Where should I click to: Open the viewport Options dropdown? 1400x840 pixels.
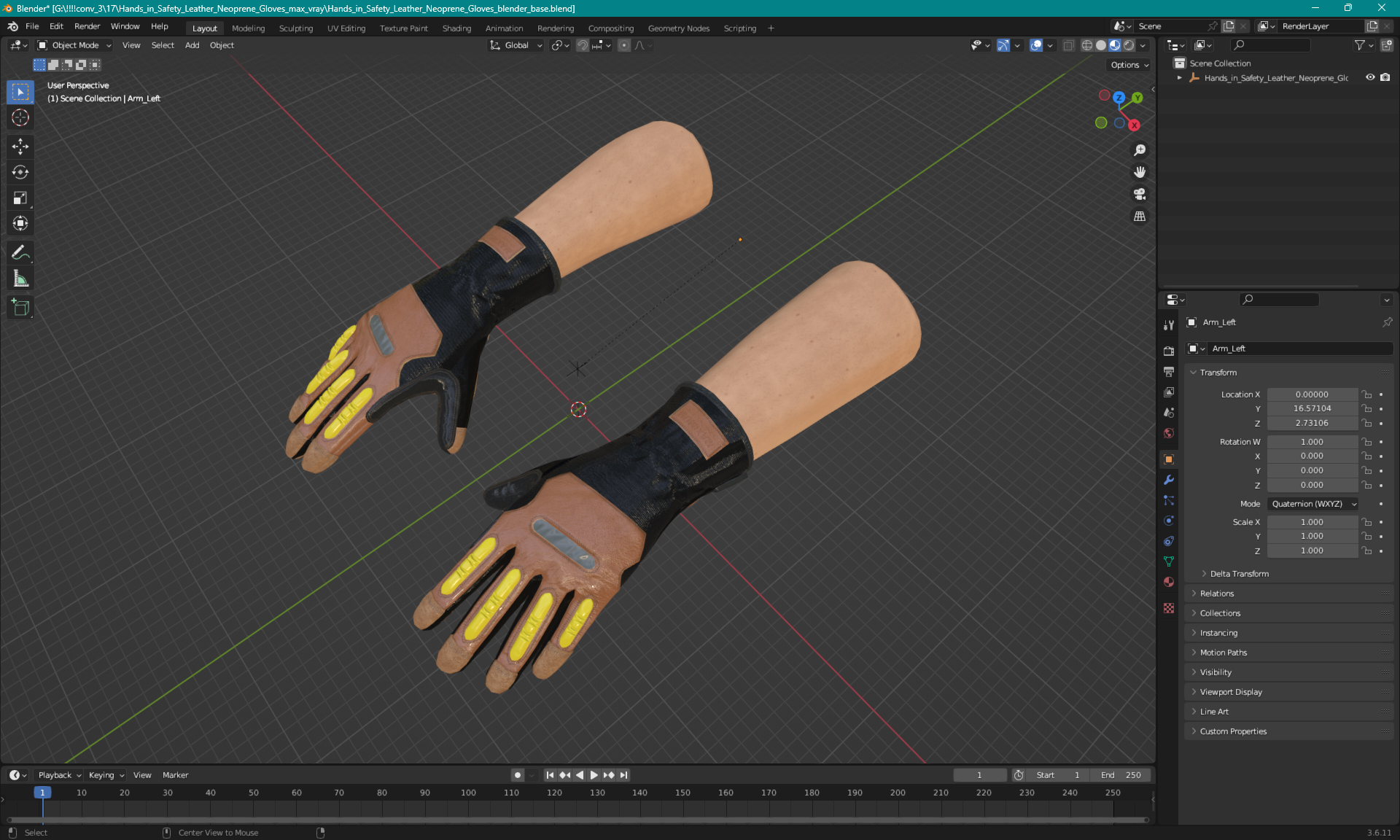1129,65
